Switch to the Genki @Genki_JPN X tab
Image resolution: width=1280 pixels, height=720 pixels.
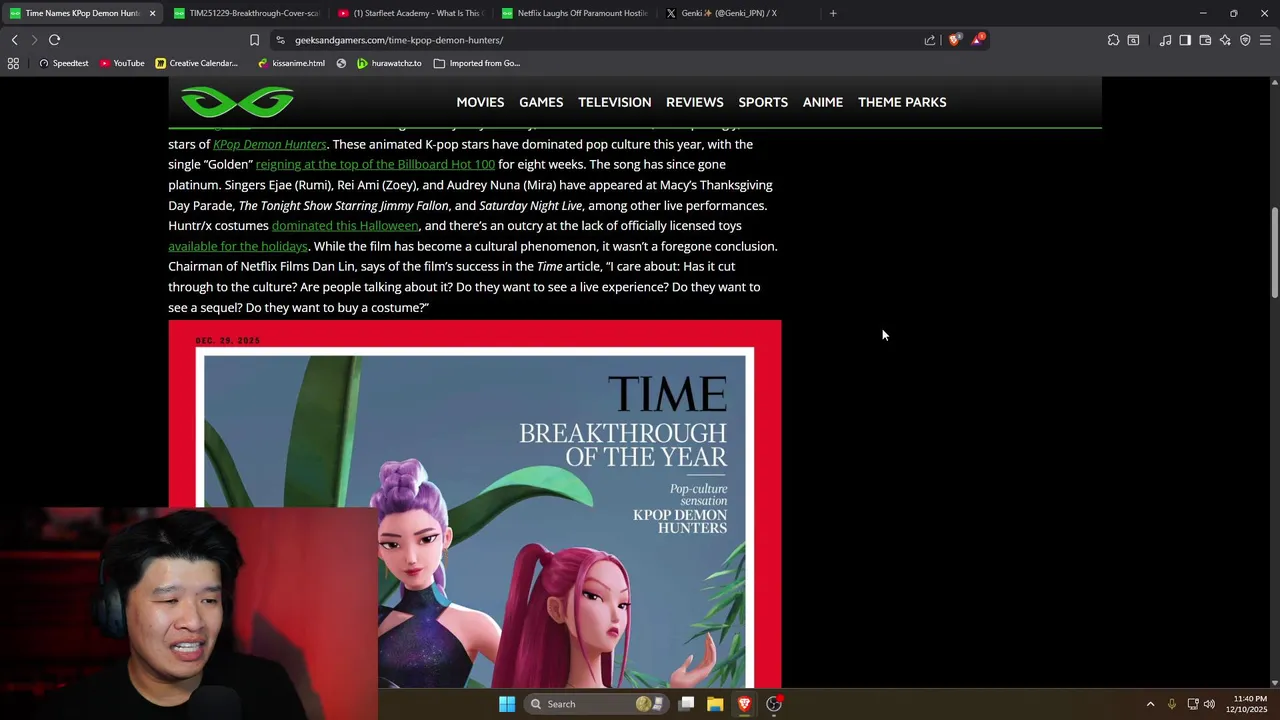[x=737, y=13]
